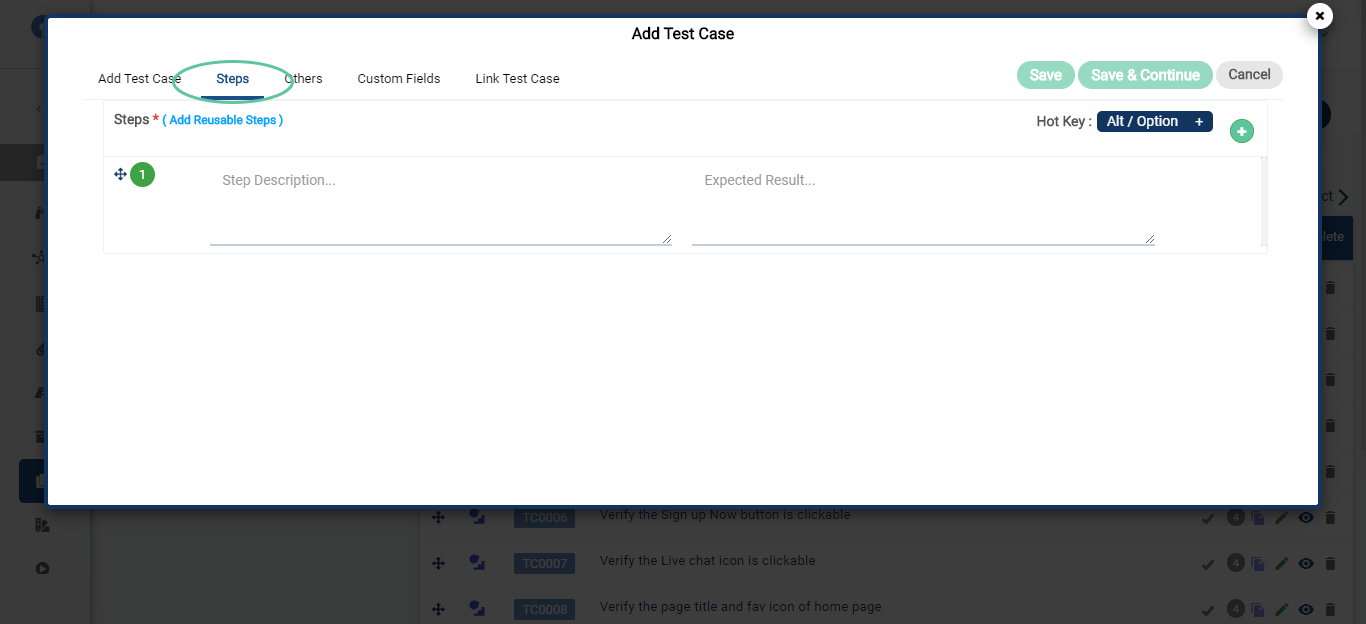
Task: Click the test type icon for TC0008
Action: tap(477, 608)
